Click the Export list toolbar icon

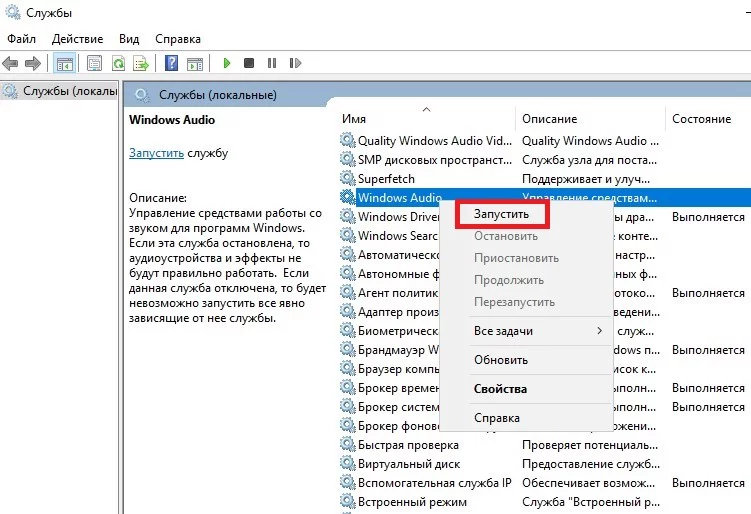pyautogui.click(x=141, y=63)
